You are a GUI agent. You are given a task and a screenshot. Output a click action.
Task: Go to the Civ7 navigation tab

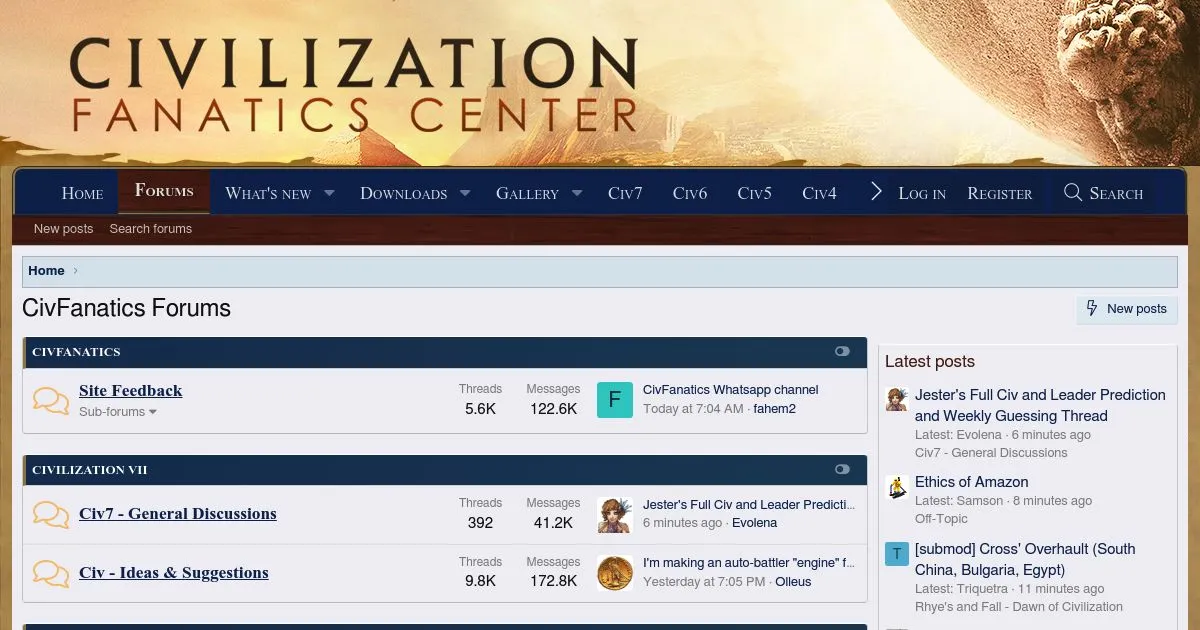pos(625,193)
